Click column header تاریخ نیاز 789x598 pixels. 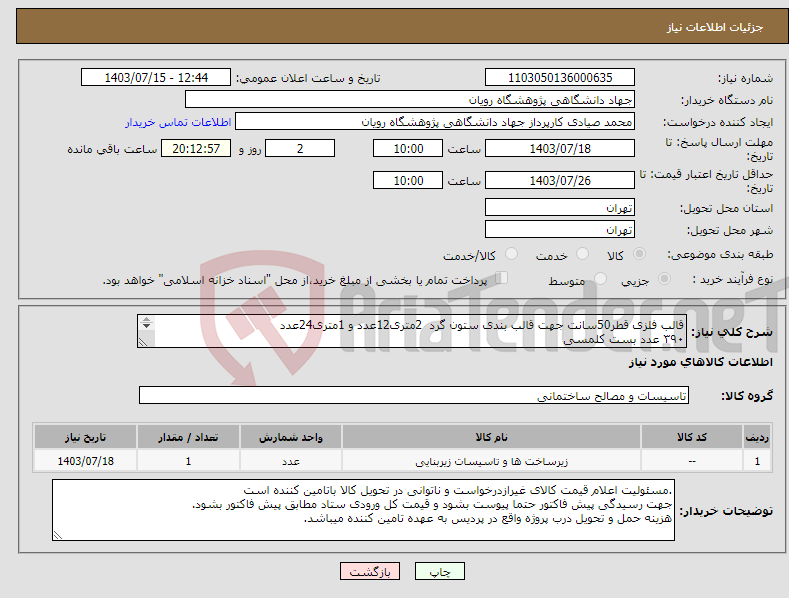click(86, 437)
